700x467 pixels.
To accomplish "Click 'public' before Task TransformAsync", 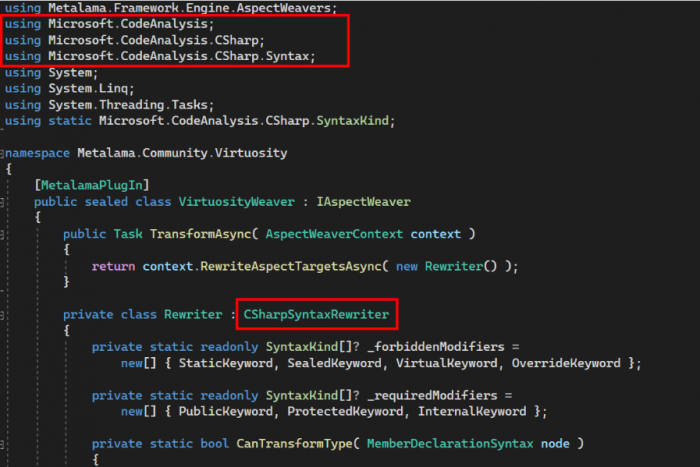I will (x=84, y=234).
